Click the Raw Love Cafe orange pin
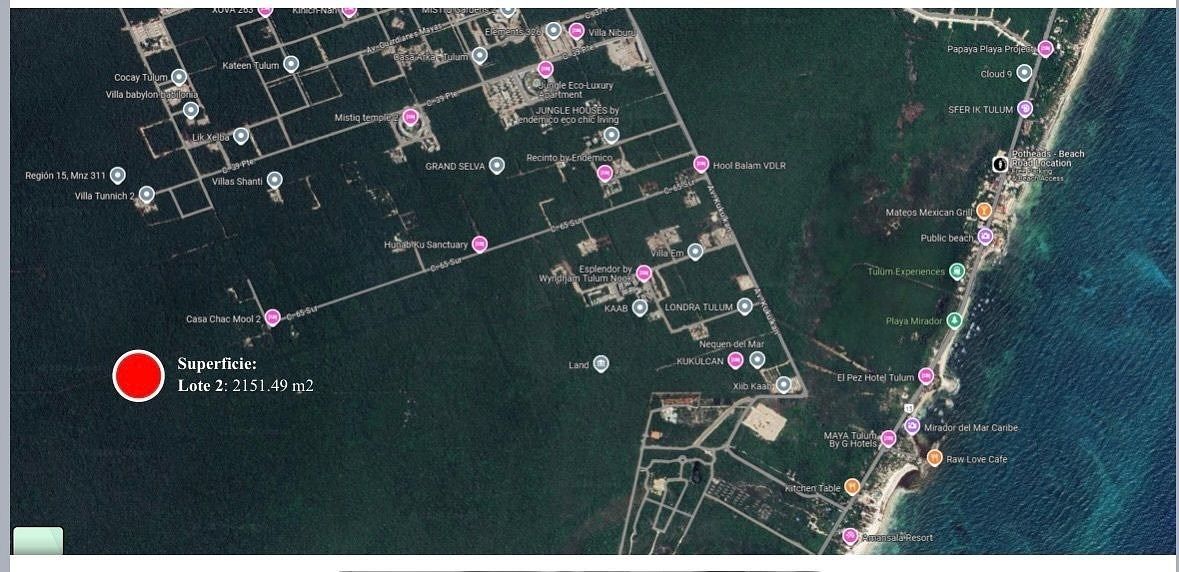The height and width of the screenshot is (572, 1179). 934,458
